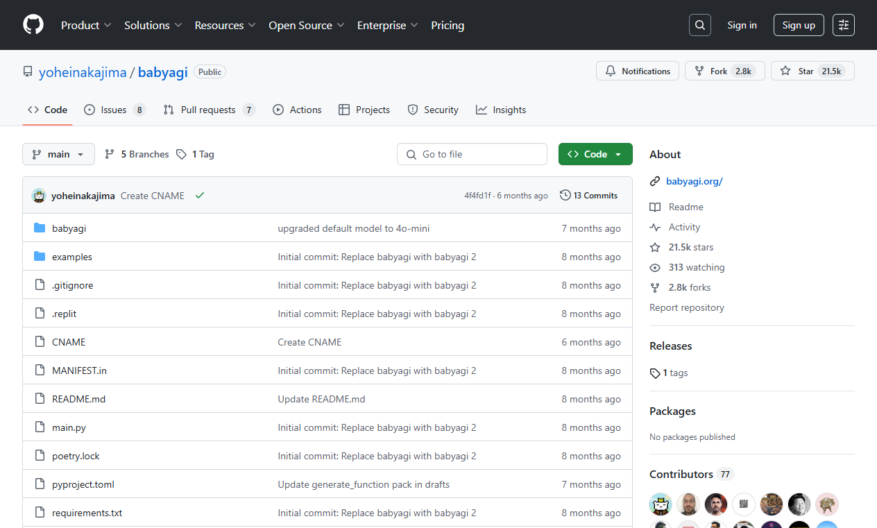The image size is (877, 528).
Task: Open Activity from the About sidebar
Action: [675, 227]
